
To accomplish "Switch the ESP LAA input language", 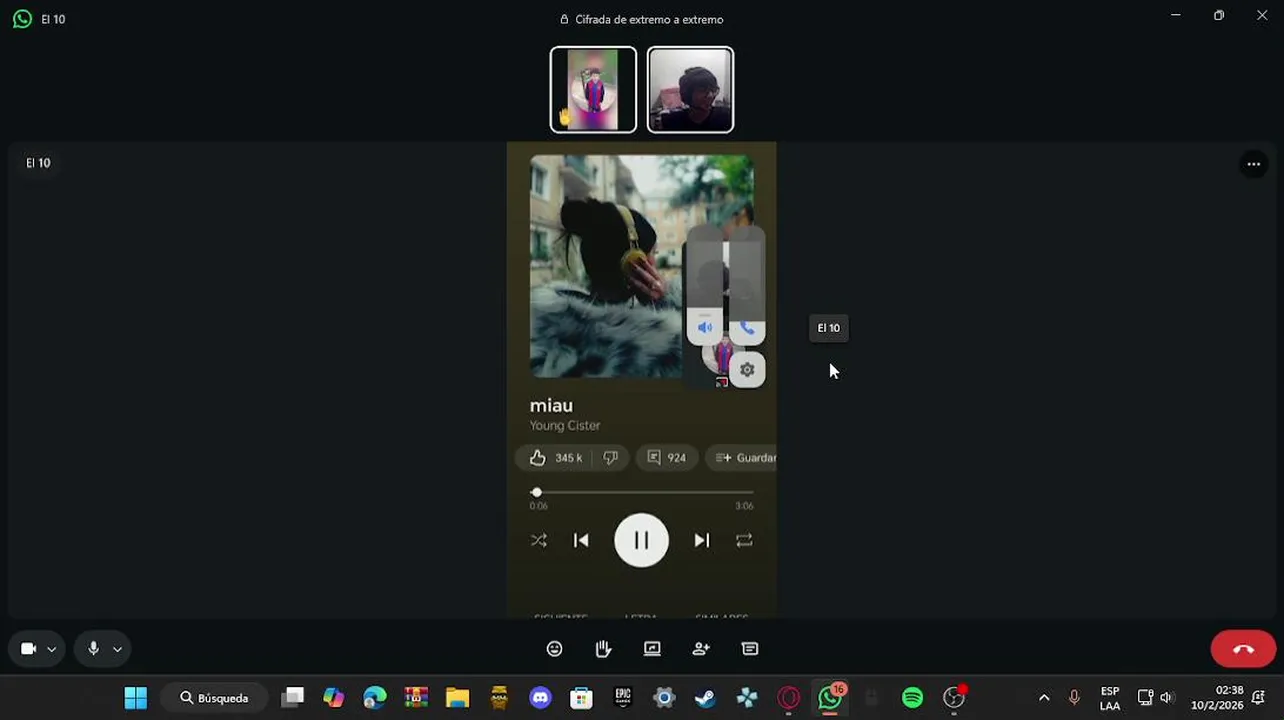I will pyautogui.click(x=1110, y=698).
